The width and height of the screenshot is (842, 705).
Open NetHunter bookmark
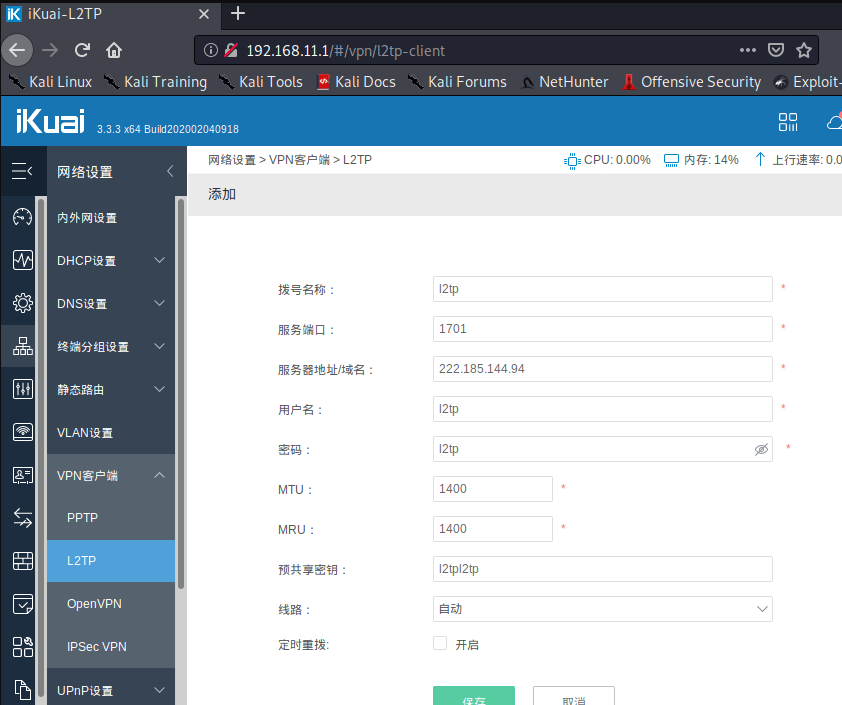[x=565, y=82]
